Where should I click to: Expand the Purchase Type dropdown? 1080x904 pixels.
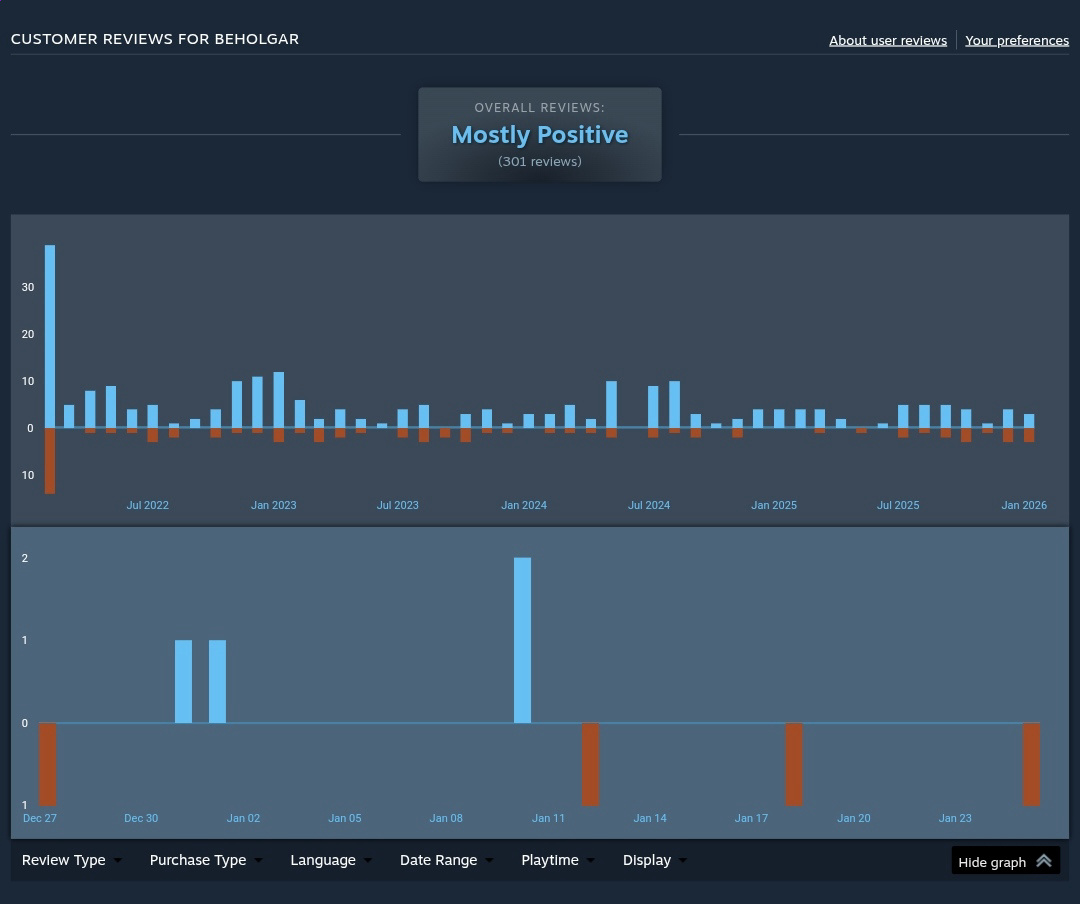pyautogui.click(x=206, y=860)
